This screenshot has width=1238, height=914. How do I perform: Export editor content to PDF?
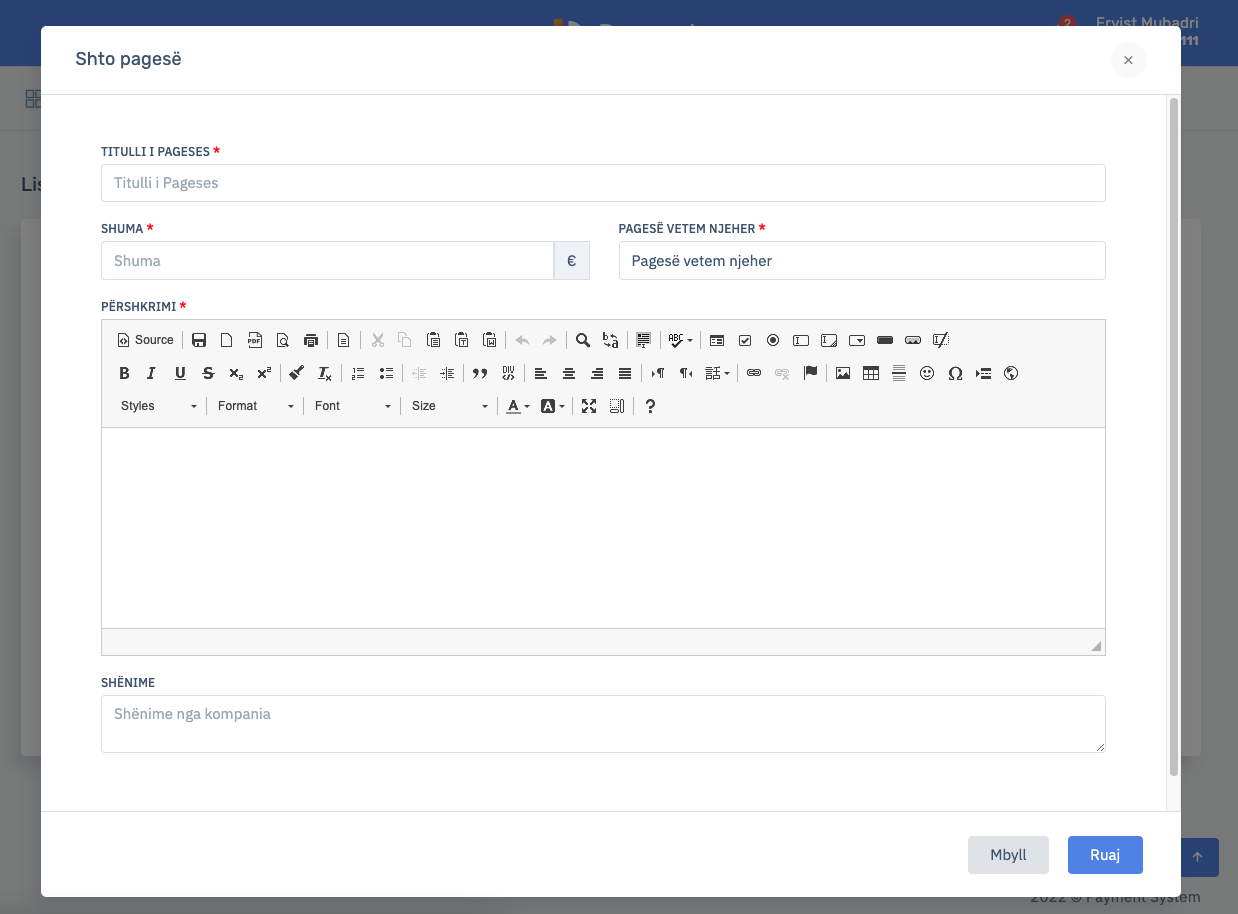[255, 340]
